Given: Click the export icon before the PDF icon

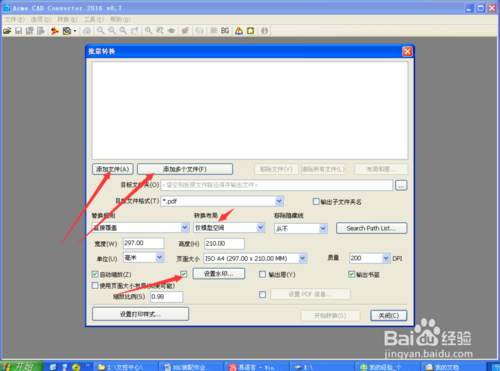Looking at the screenshot, I should (41, 31).
